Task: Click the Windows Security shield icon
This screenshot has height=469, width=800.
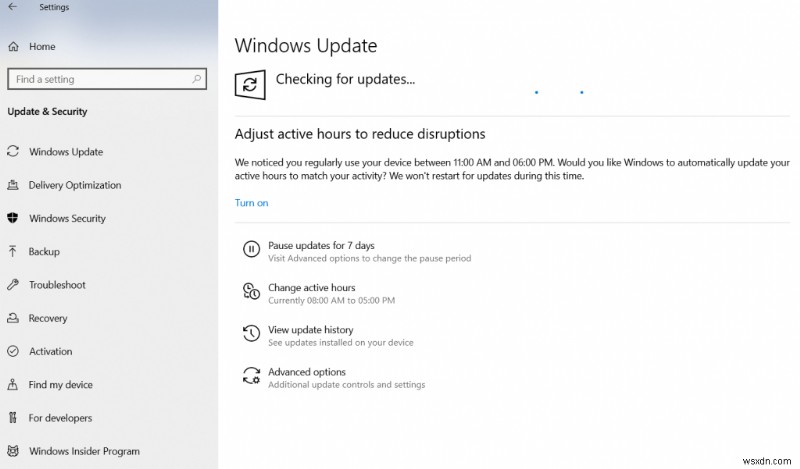Action: click(13, 218)
